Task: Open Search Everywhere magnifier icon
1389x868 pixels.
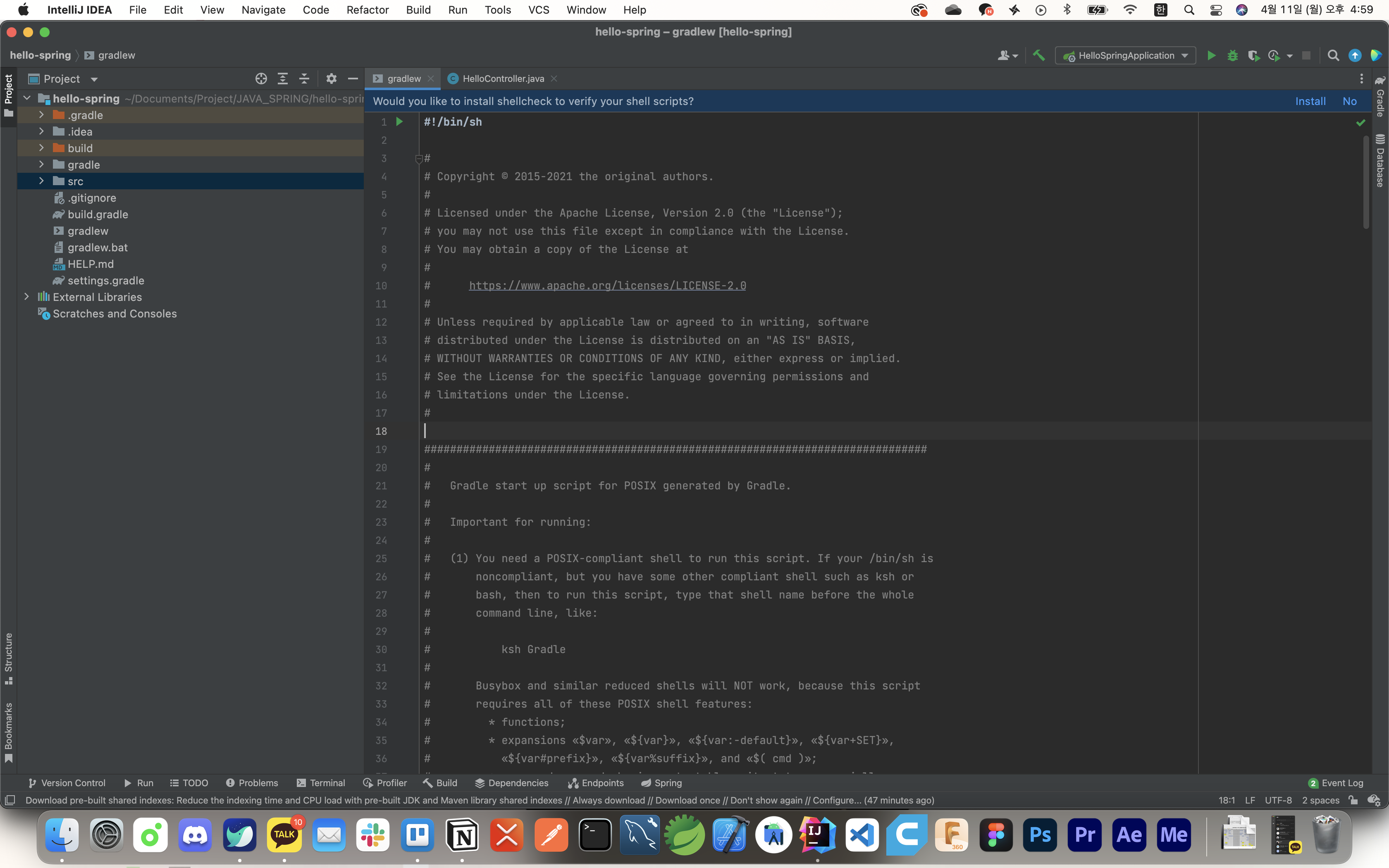Action: (1333, 56)
